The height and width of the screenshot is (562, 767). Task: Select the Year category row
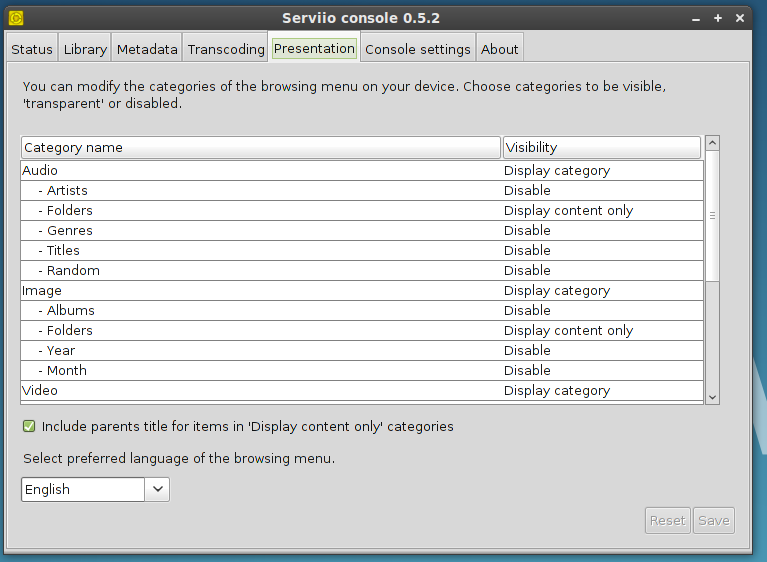[362, 351]
